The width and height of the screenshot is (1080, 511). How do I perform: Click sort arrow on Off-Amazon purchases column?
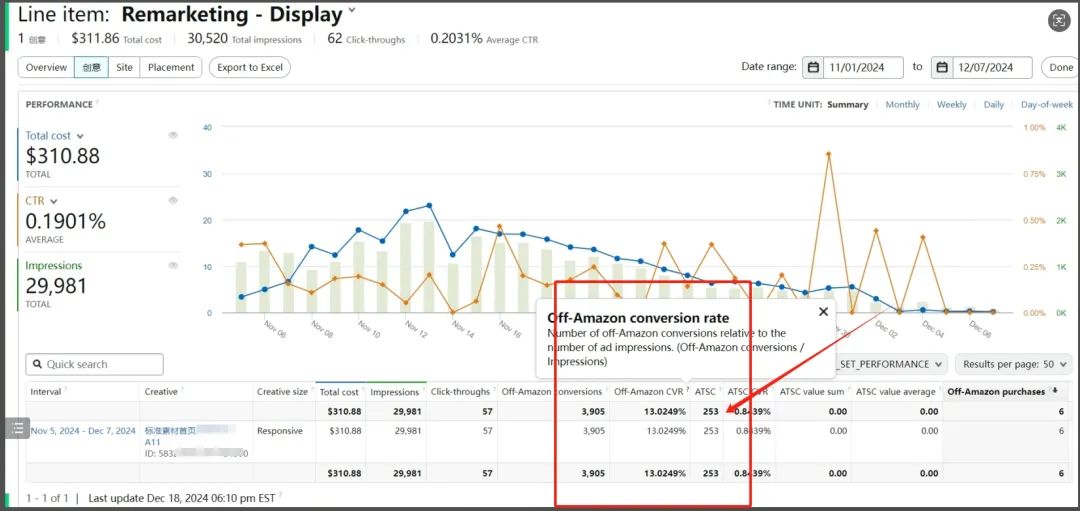pos(1054,391)
